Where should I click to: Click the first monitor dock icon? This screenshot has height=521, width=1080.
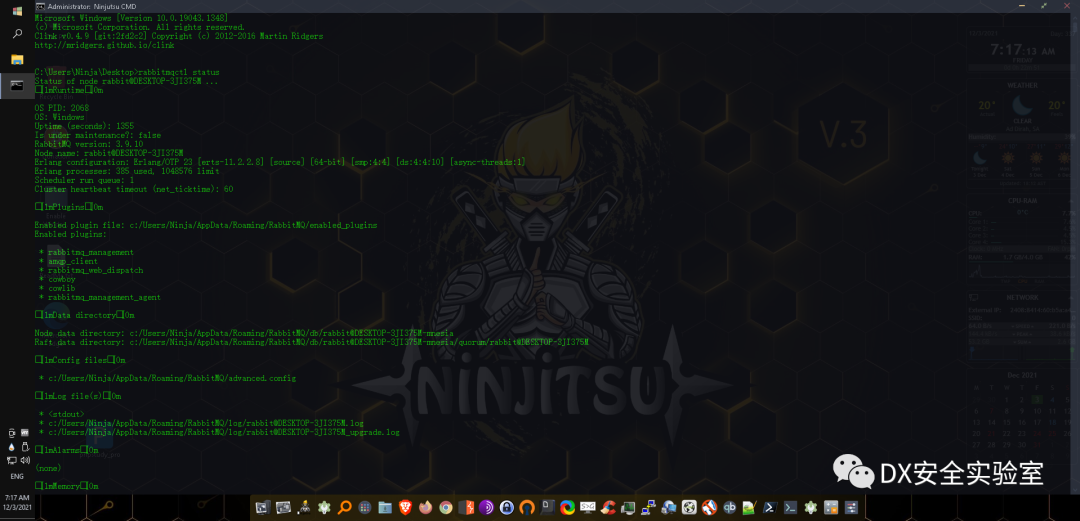point(263,508)
